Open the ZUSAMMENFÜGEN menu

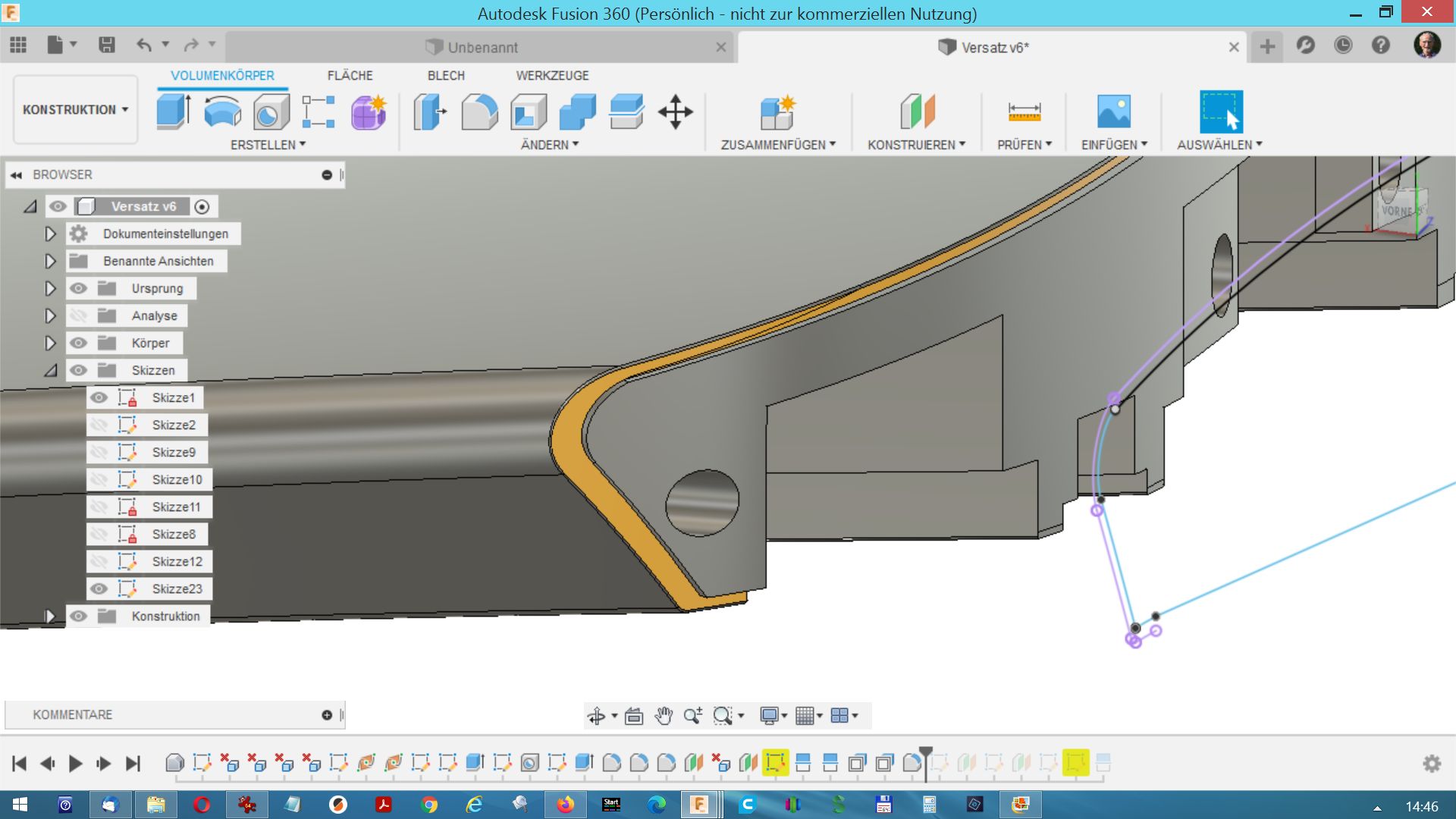pos(778,145)
